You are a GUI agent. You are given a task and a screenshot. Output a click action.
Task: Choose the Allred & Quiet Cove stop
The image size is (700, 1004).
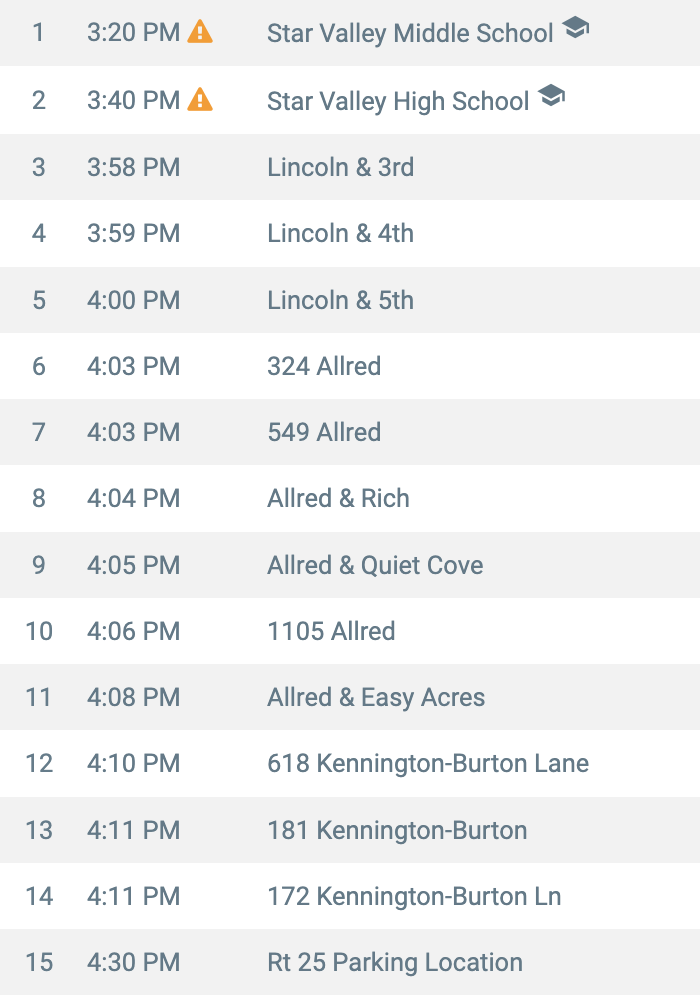375,565
